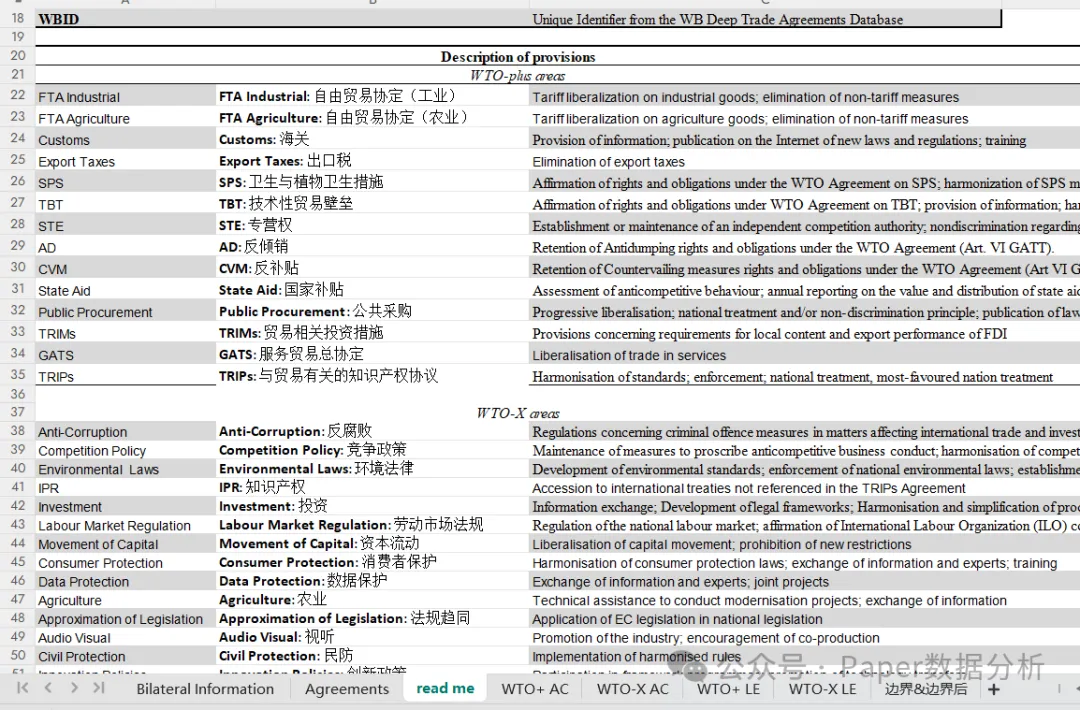Click 'Liberalisation of trade in services' cell
Viewport: 1080px width, 710px height.
804,355
